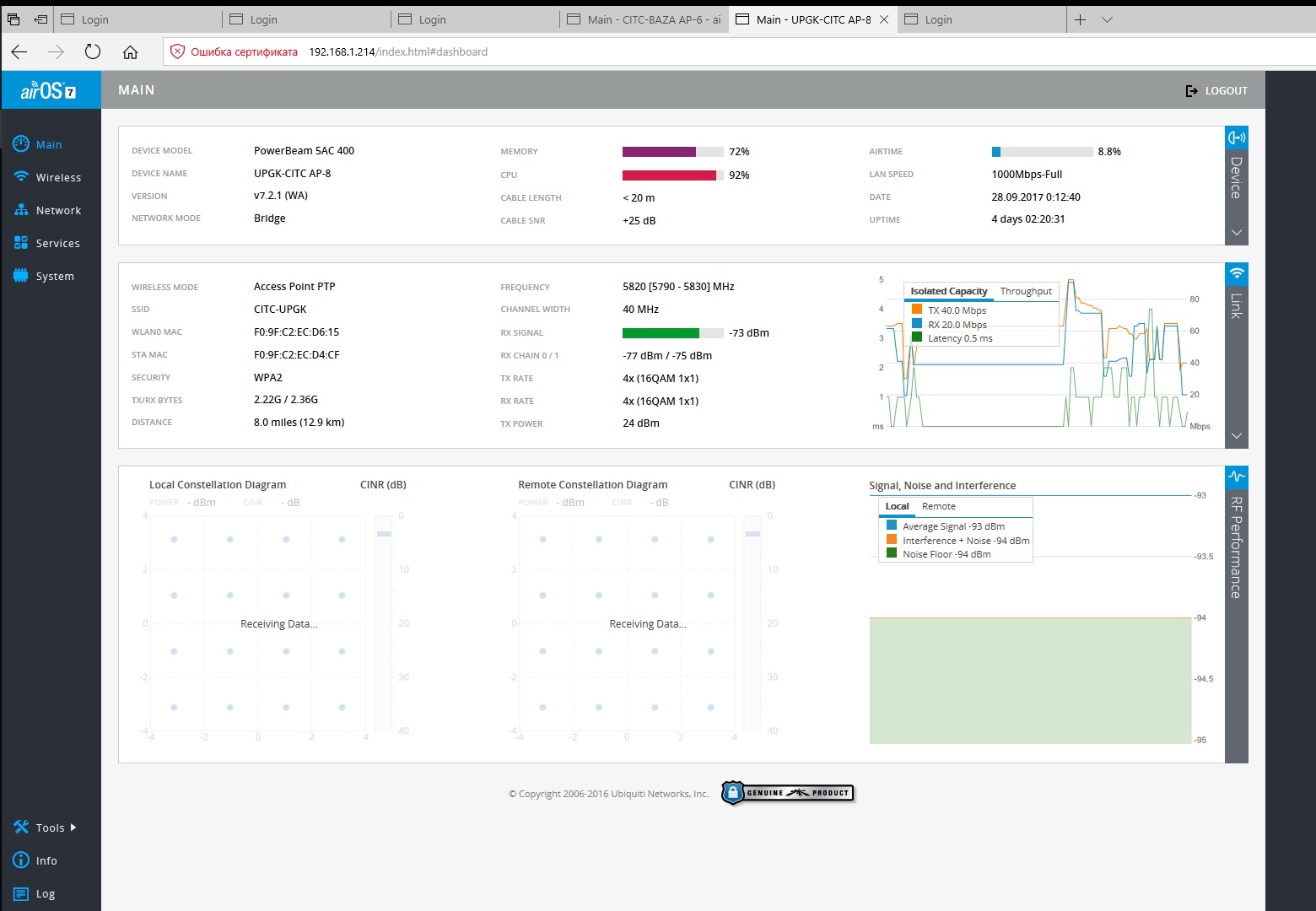Click the Genuine Product badge
The image size is (1316, 911).
pos(788,793)
